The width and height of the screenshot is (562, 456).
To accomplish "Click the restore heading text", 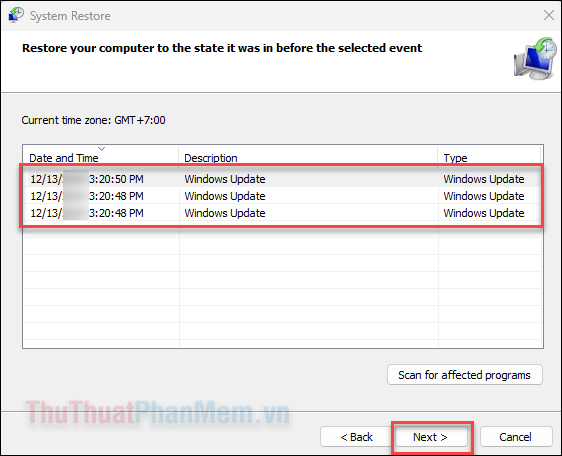I will (222, 48).
